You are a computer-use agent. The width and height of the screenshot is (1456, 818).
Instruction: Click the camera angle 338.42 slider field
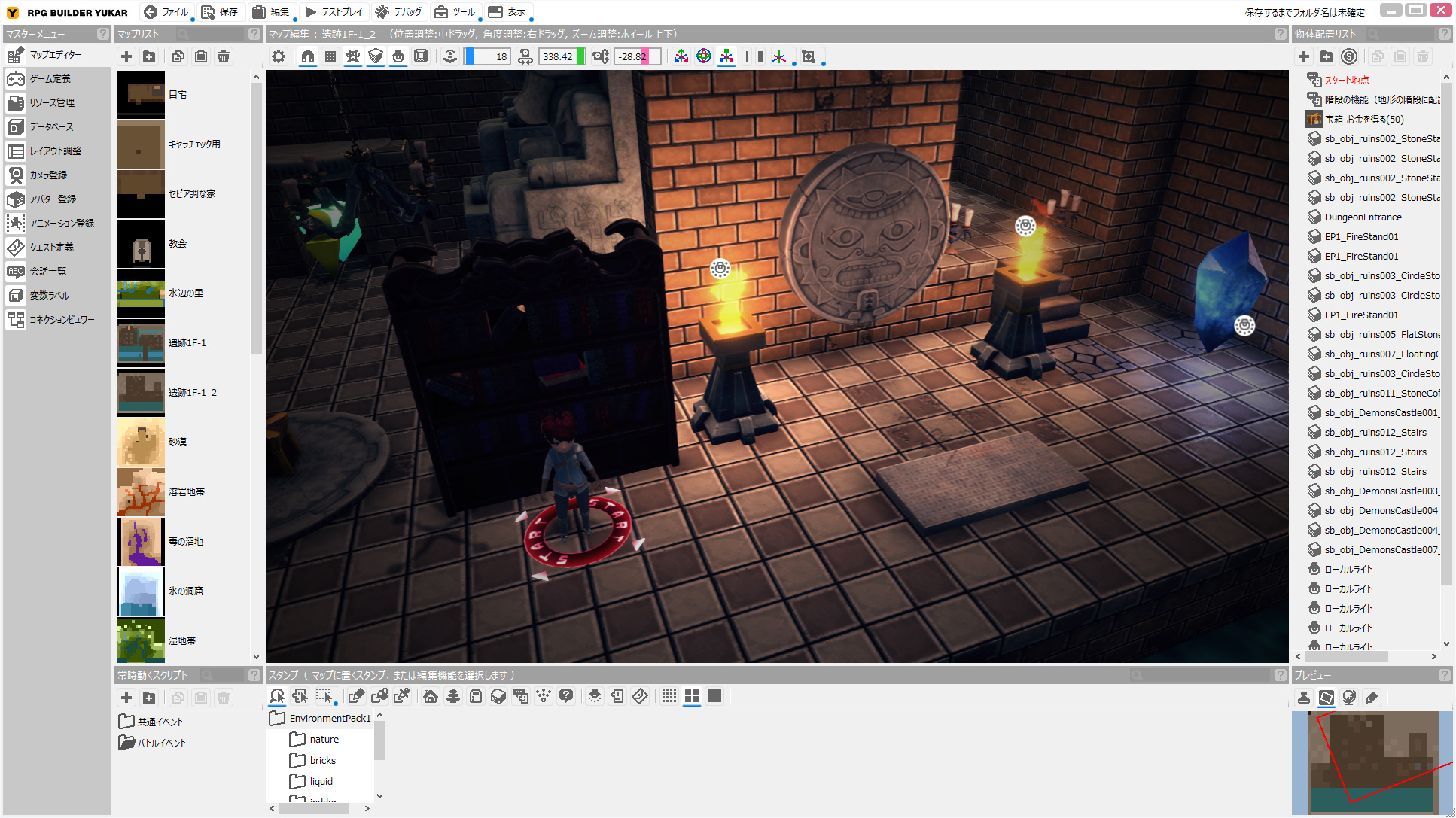tap(558, 56)
